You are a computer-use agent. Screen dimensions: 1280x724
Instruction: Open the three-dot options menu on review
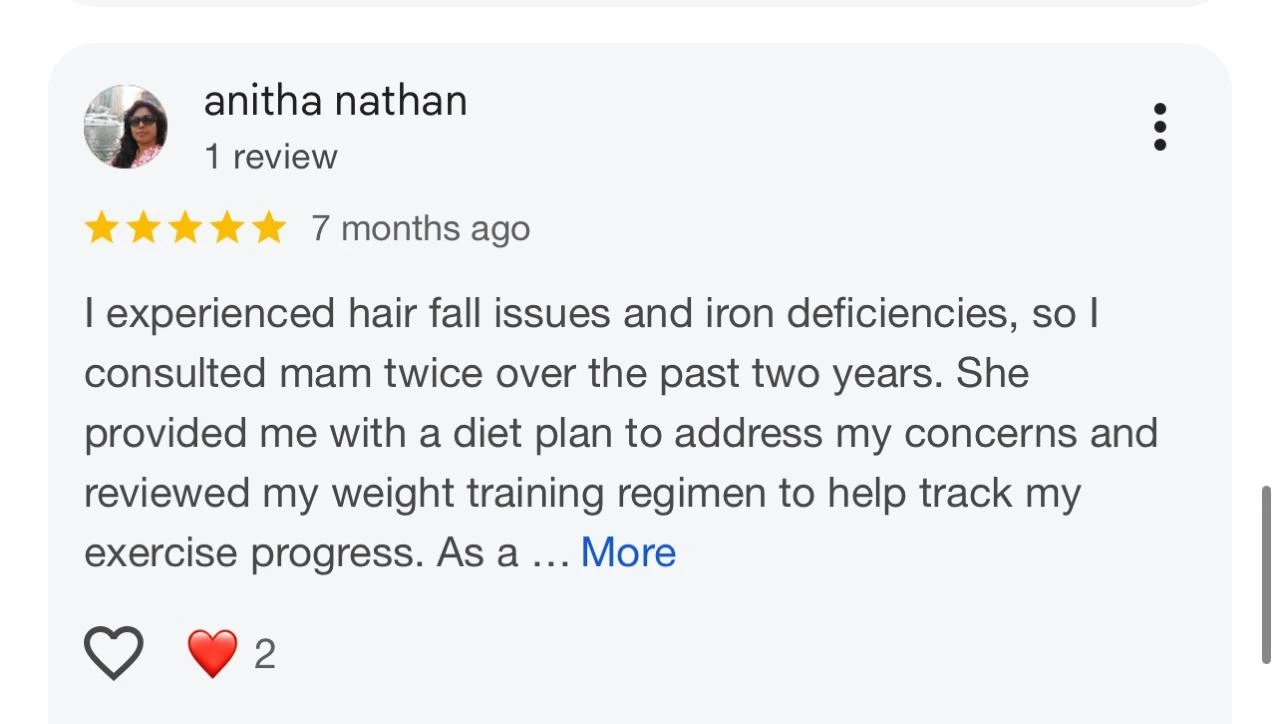pos(1160,127)
